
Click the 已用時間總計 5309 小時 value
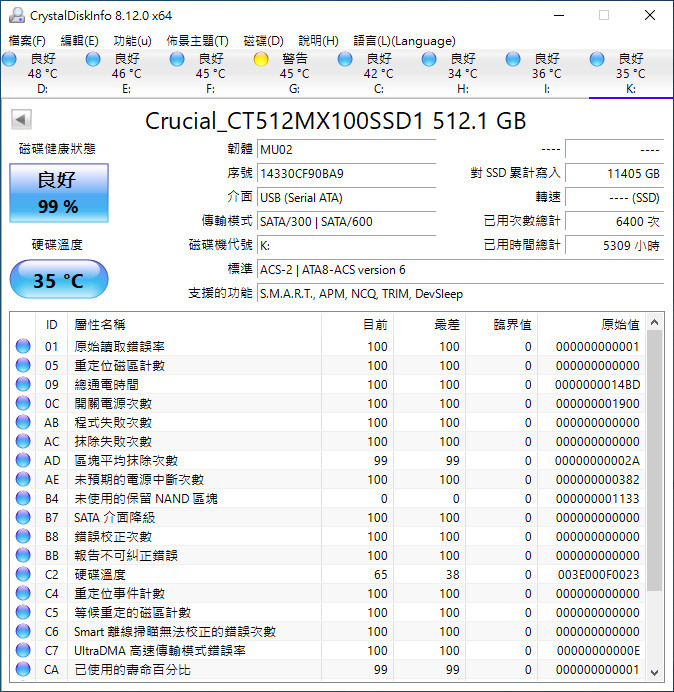[x=614, y=245]
